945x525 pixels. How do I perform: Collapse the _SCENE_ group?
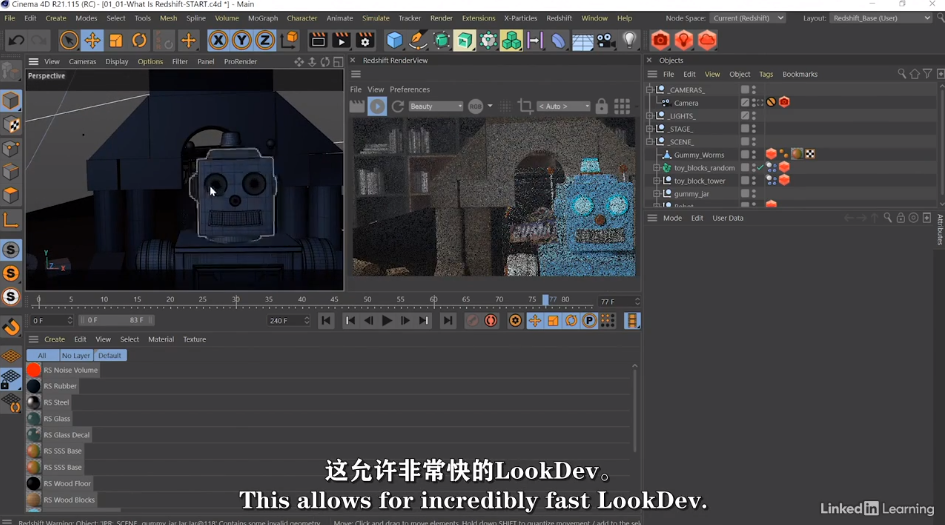click(650, 142)
